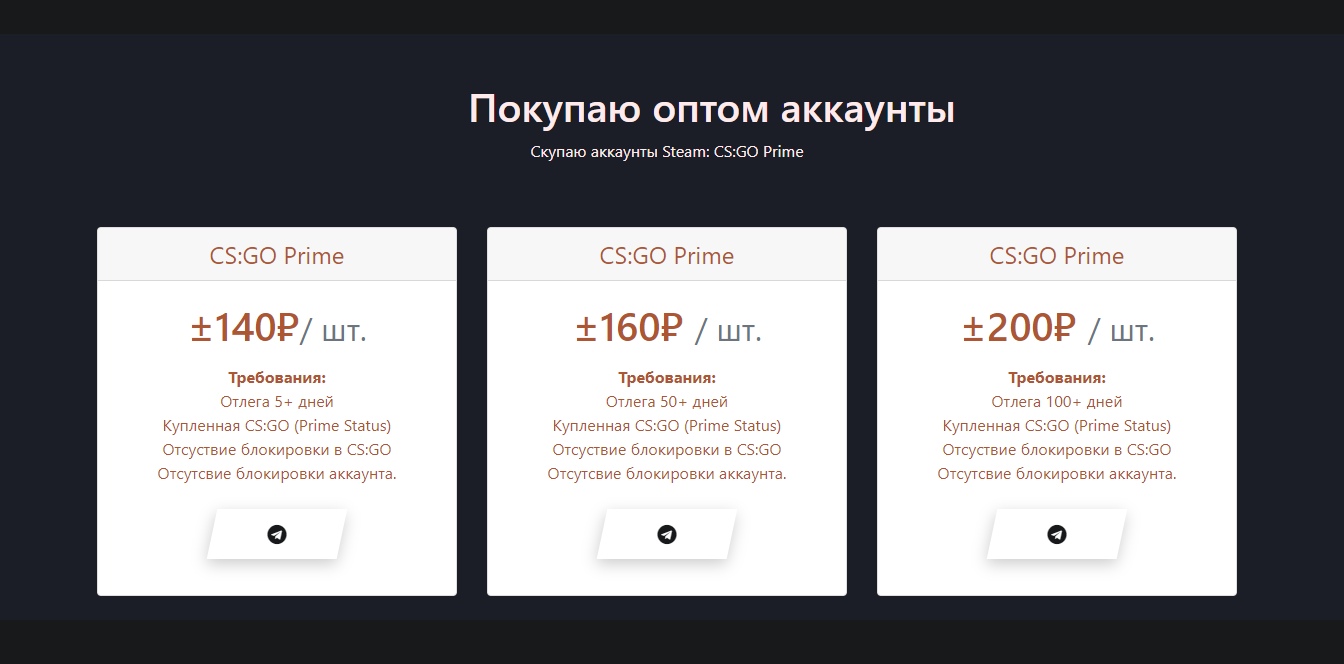Click the "Отлега 5+ дней" requirement
The height and width of the screenshot is (664, 1344).
[277, 402]
